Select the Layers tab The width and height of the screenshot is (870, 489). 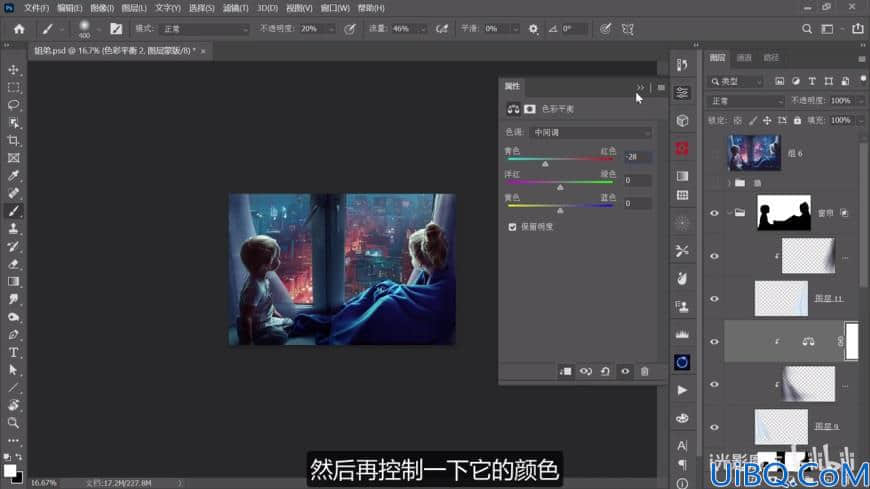717,58
